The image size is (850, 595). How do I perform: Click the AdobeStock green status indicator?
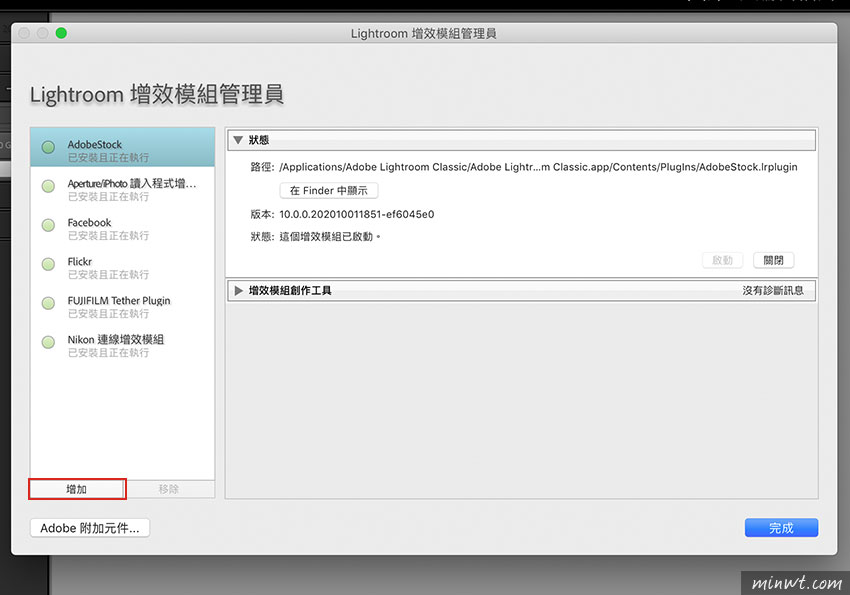48,147
